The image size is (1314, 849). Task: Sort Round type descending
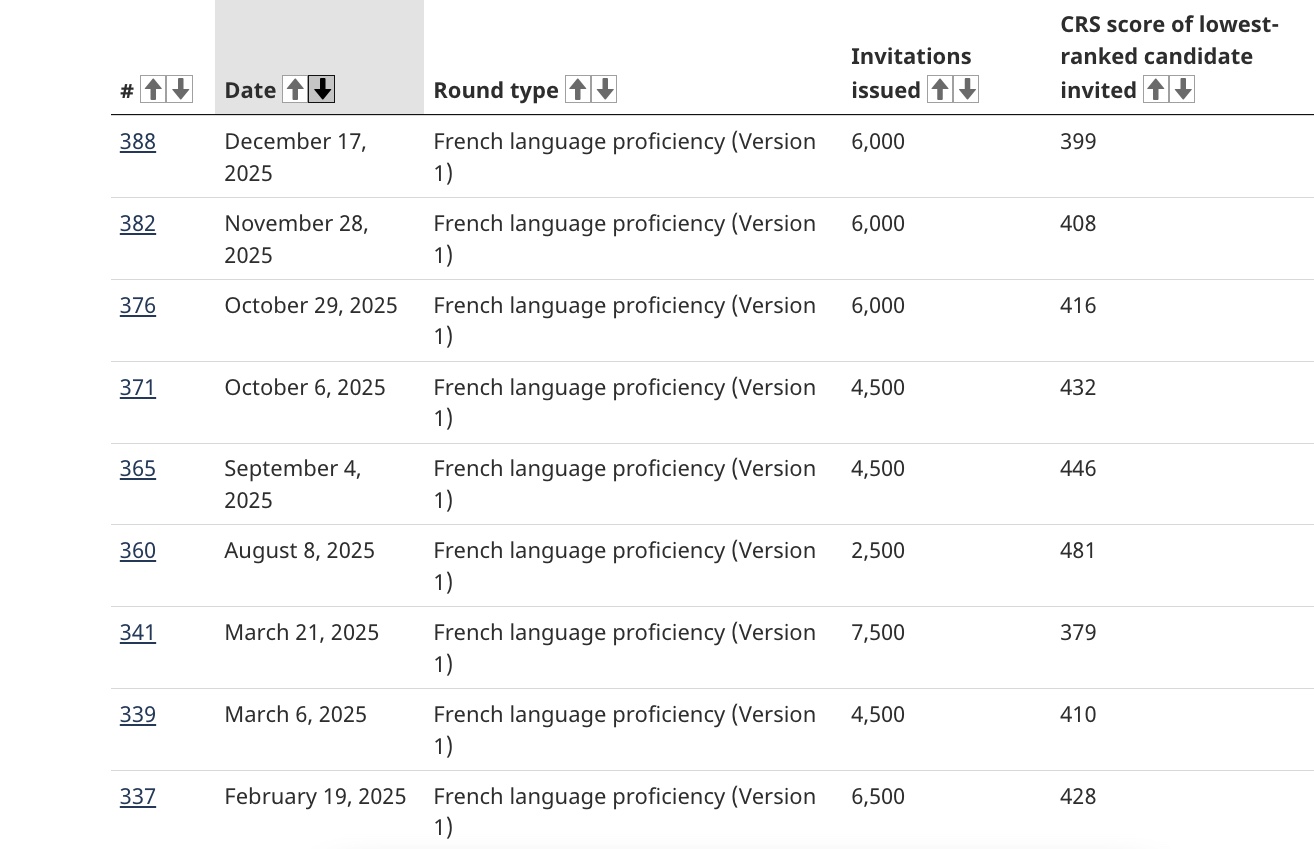[x=605, y=90]
